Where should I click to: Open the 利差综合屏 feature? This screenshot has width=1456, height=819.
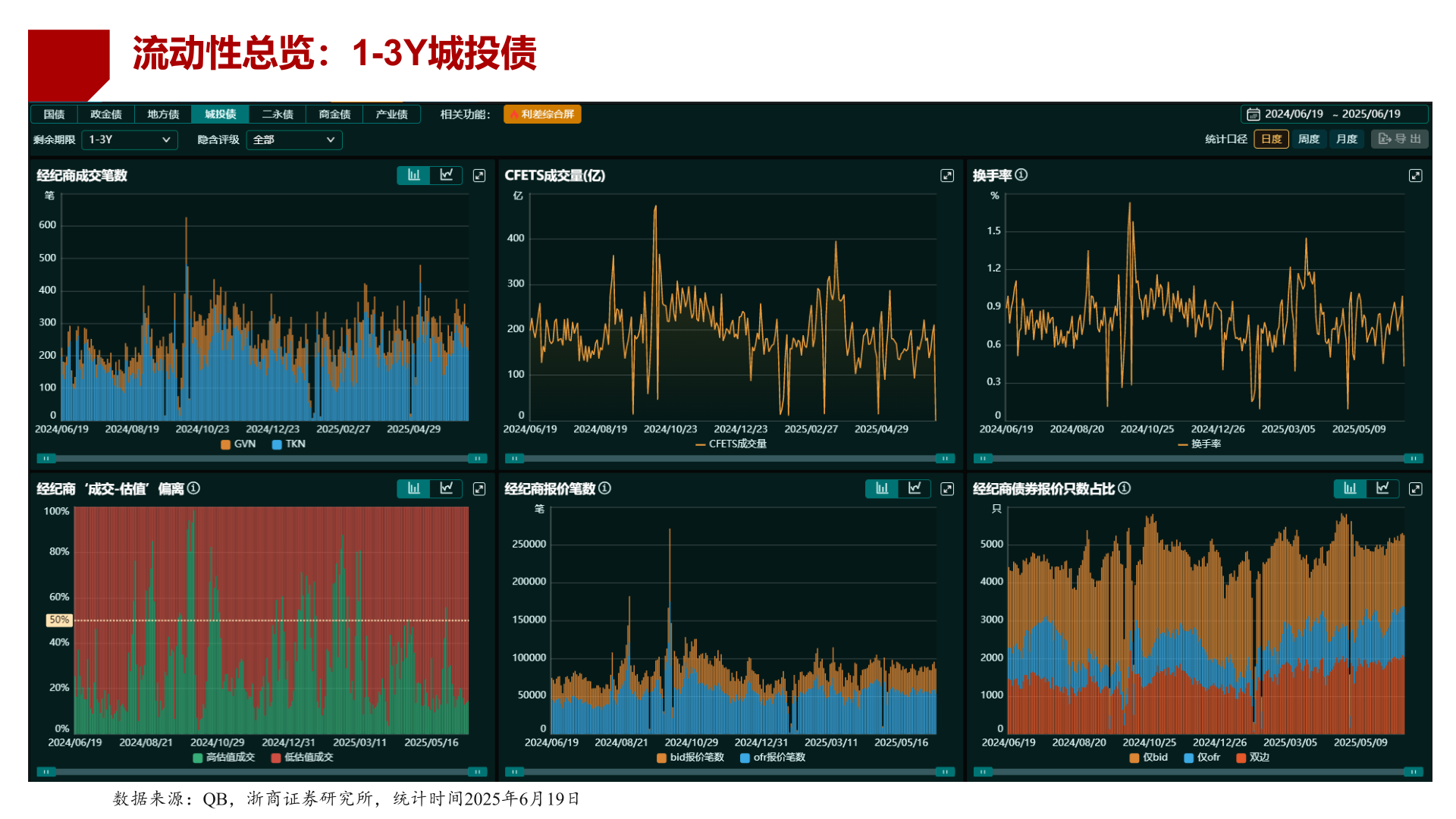coord(542,115)
